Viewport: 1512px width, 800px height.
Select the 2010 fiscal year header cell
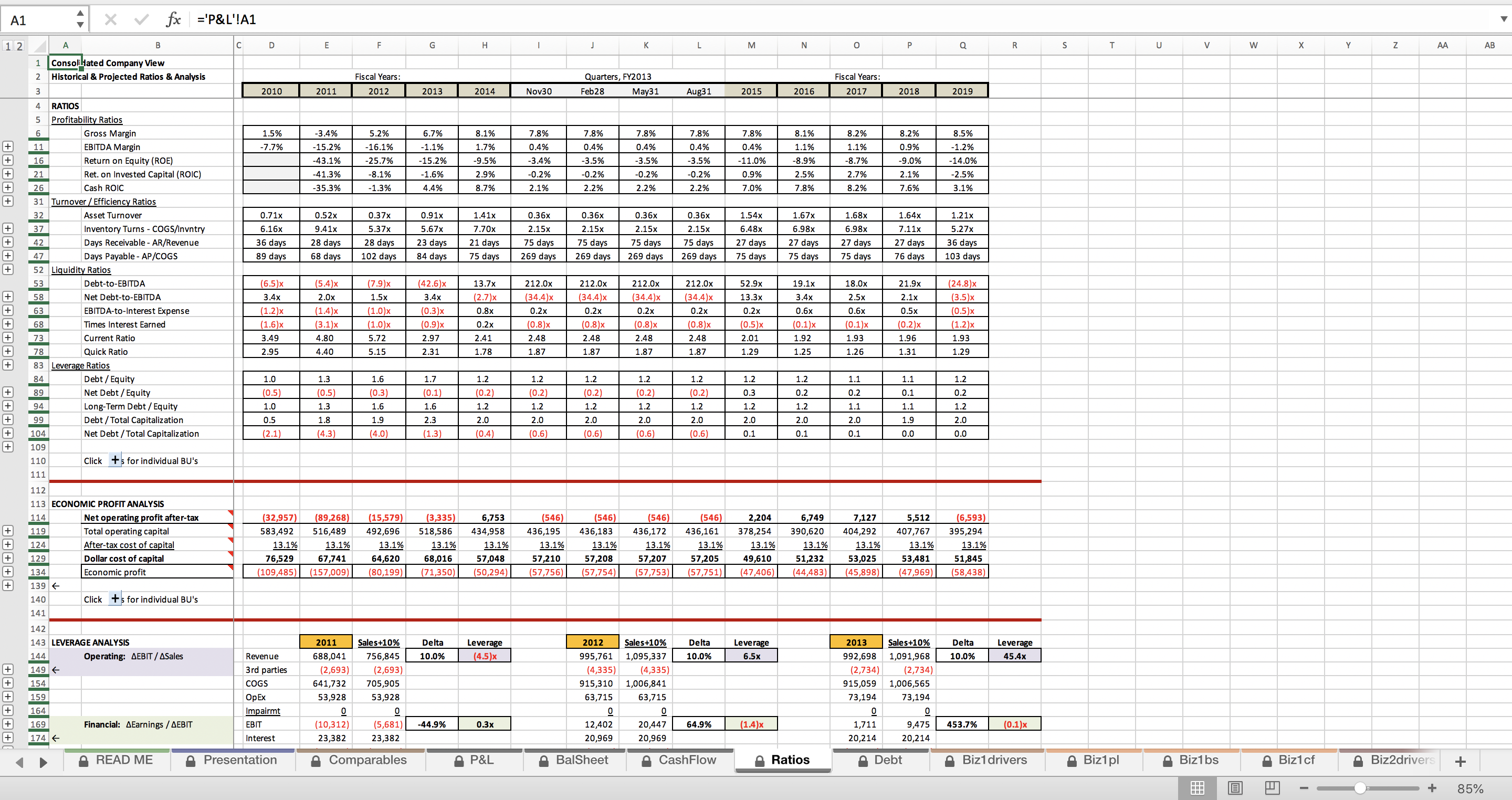coord(271,91)
